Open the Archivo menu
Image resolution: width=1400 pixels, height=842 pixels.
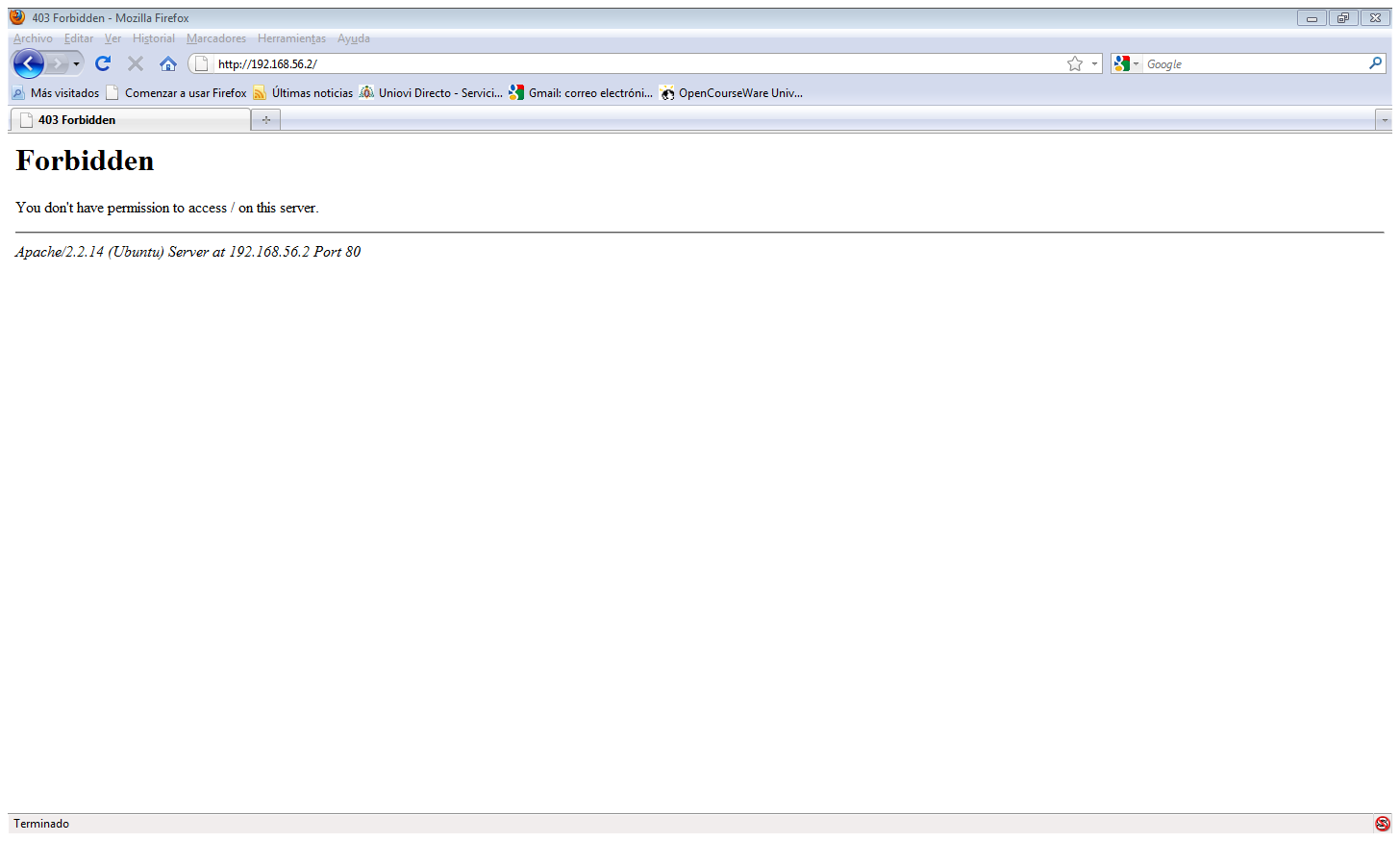pyautogui.click(x=33, y=38)
